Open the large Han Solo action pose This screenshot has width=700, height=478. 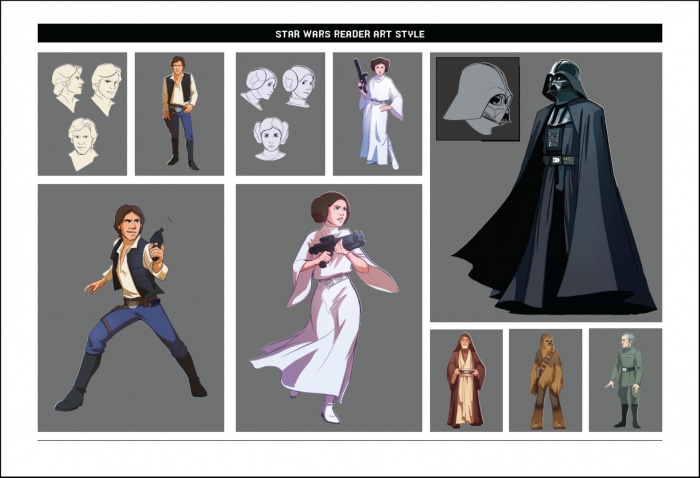pos(131,308)
